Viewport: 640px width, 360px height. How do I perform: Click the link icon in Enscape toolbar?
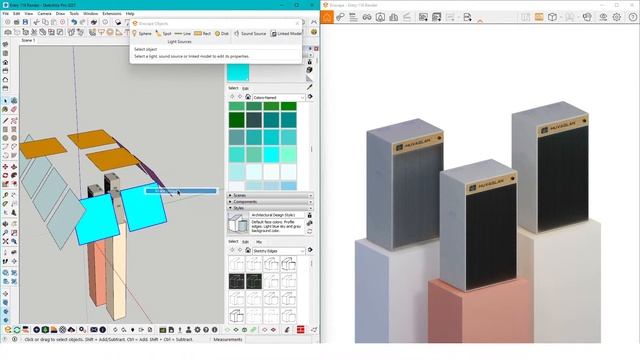tap(340, 17)
